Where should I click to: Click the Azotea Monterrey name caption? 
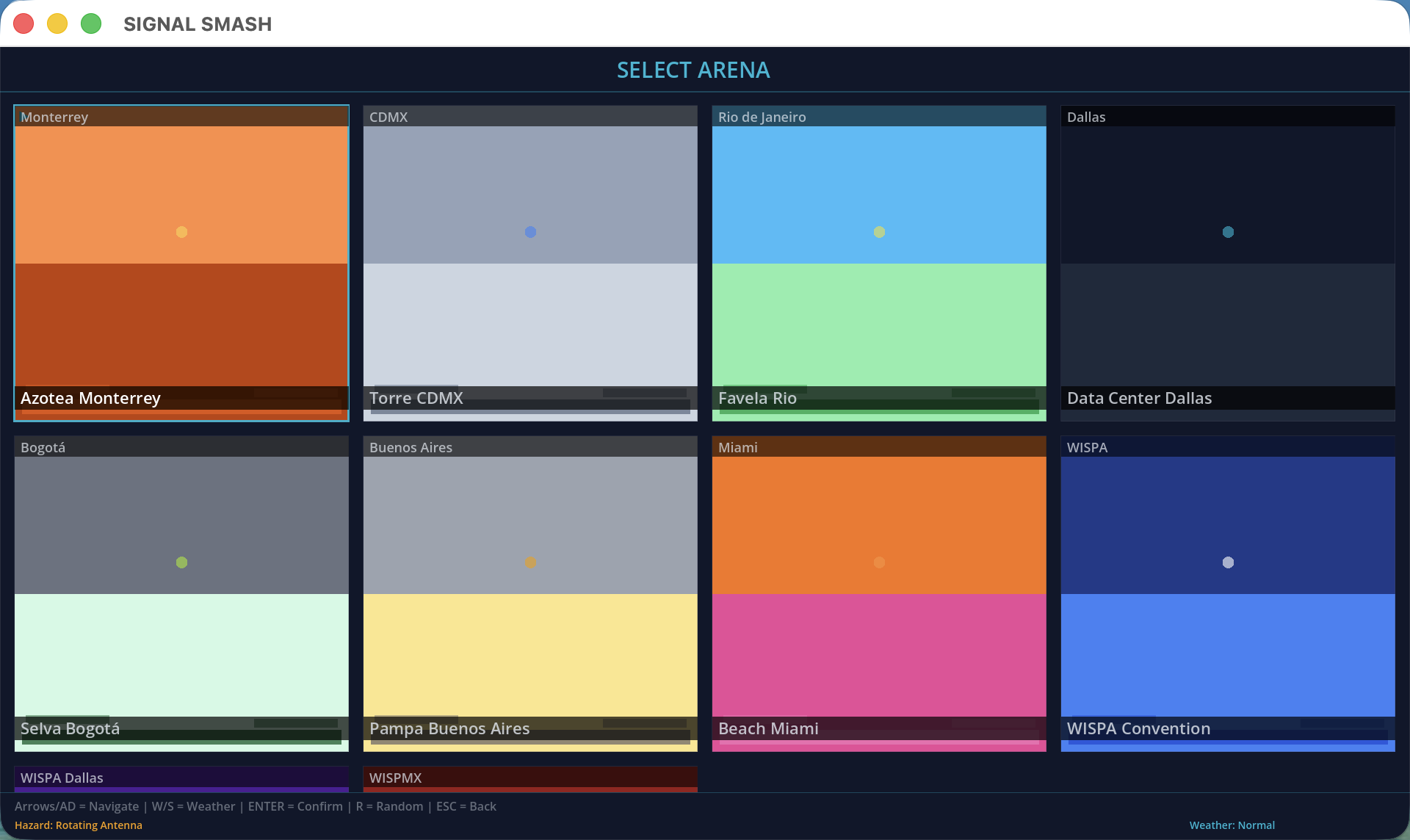(x=90, y=398)
